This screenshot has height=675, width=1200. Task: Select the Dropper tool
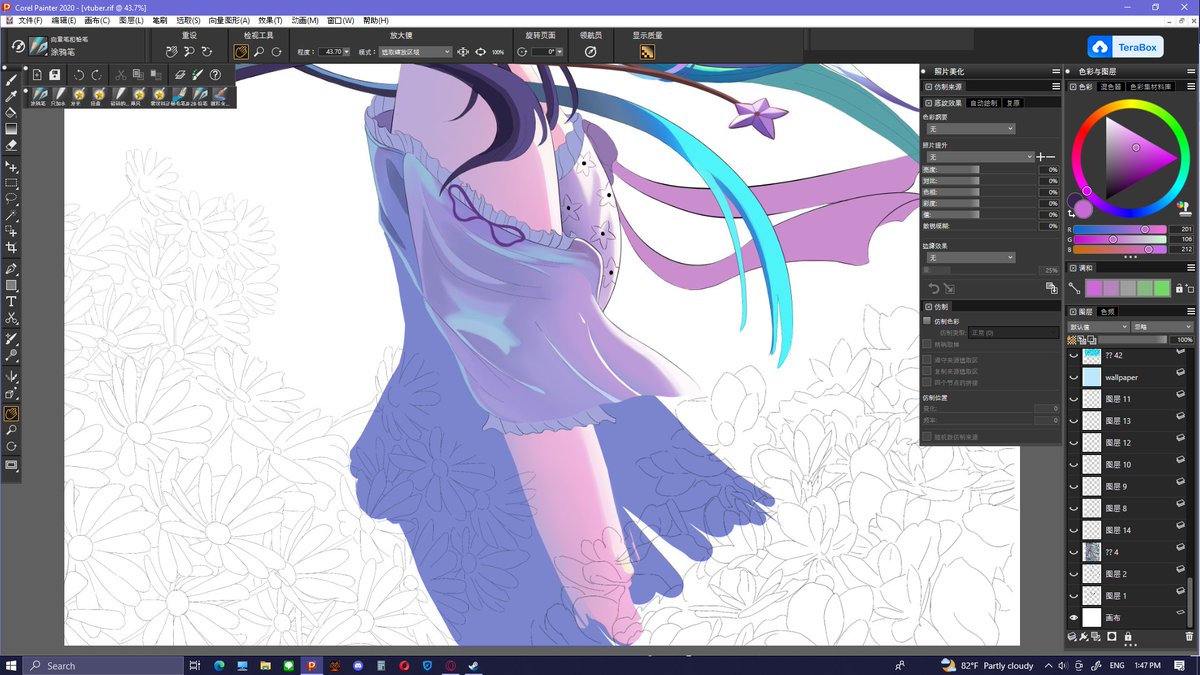click(x=12, y=96)
